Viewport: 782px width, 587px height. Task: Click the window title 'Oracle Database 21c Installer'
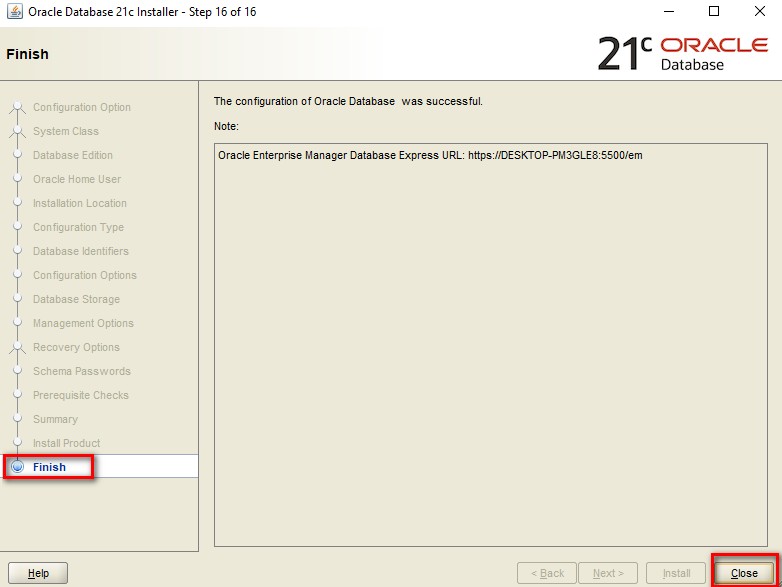(142, 11)
